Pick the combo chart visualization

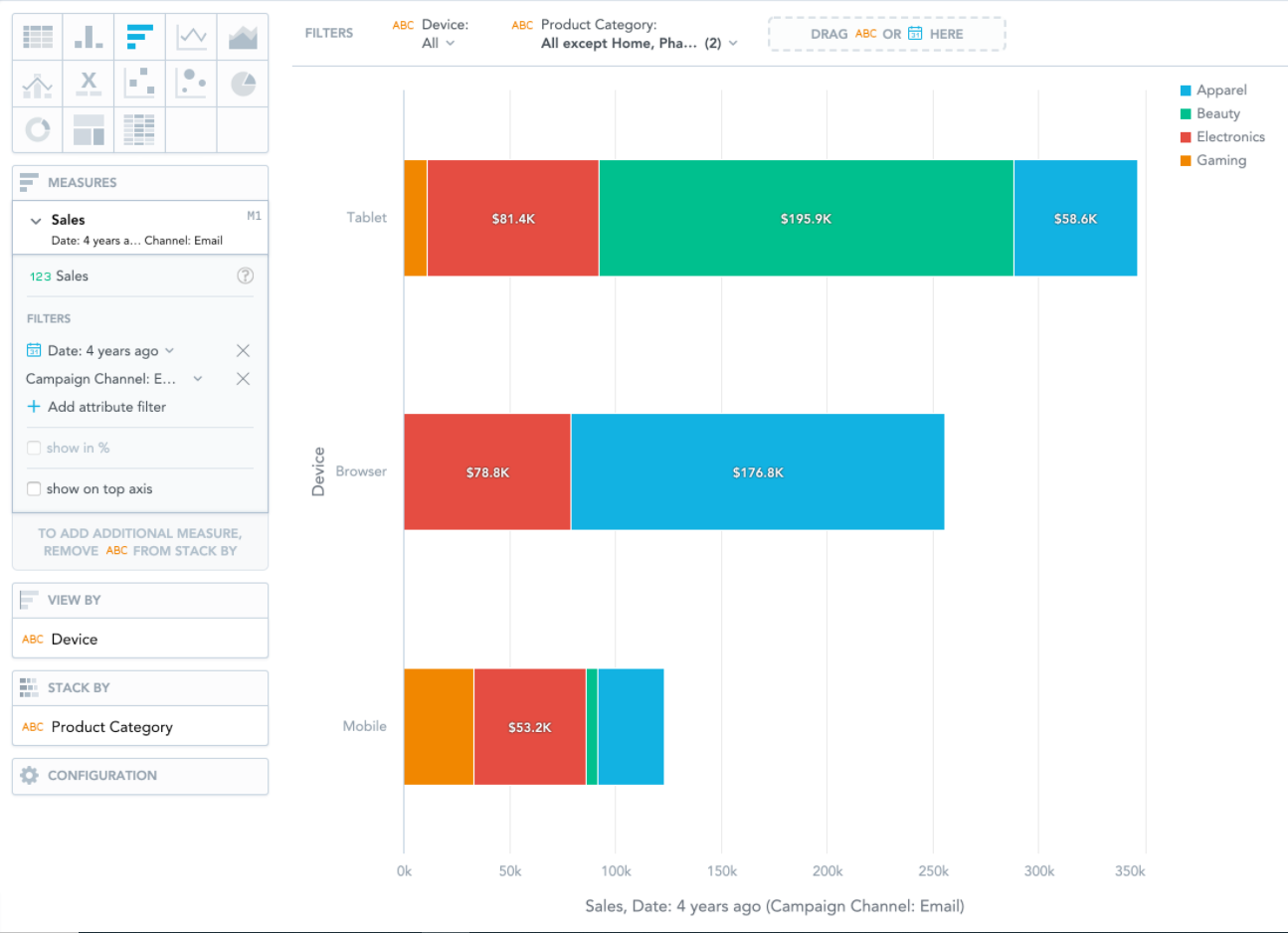coord(38,85)
